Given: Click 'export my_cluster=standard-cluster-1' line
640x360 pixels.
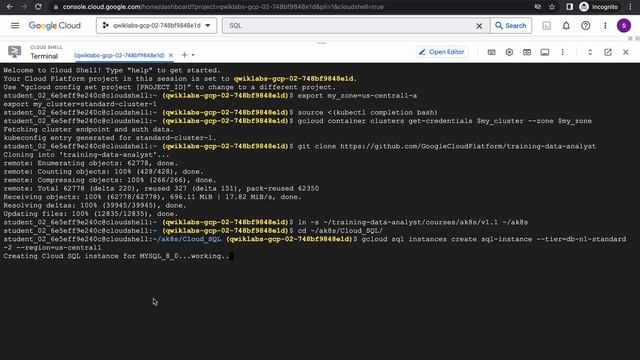Looking at the screenshot, I should (x=80, y=104).
